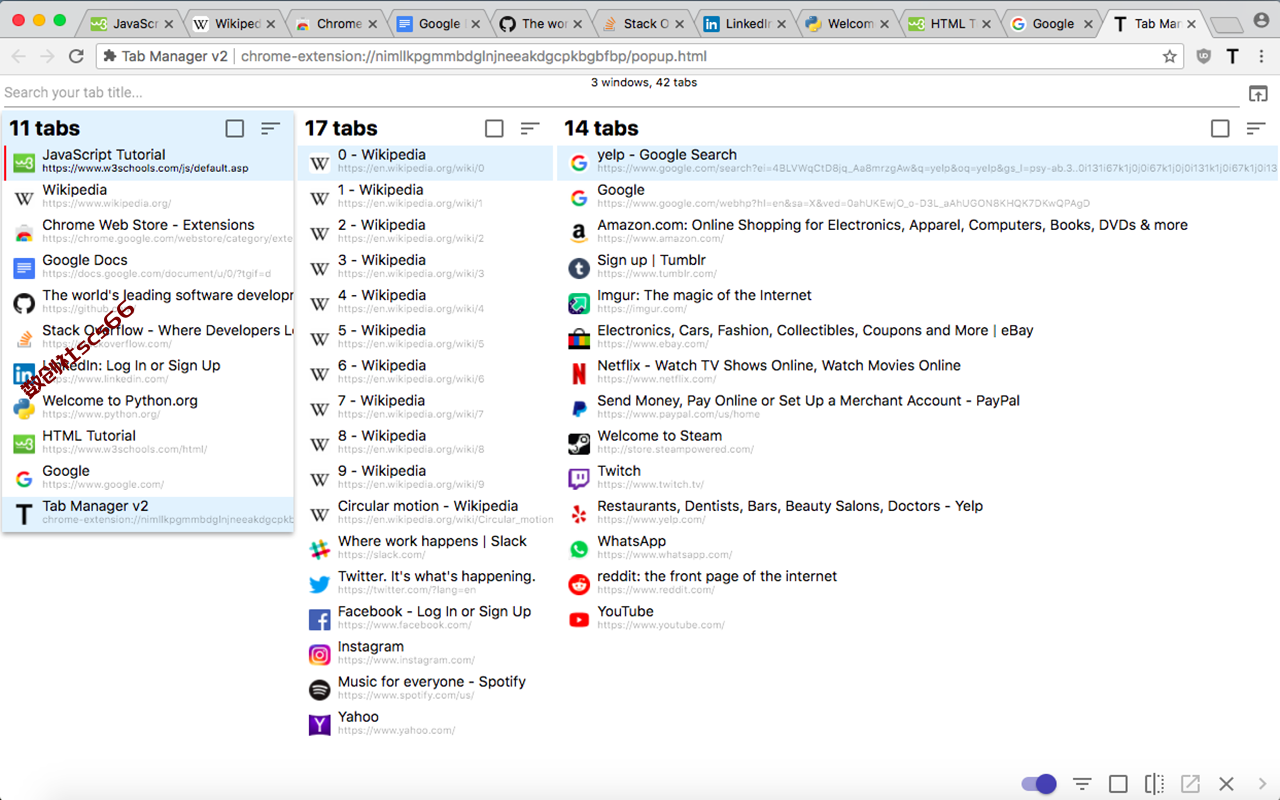Select the Yelp Restaurants, Dentists, Bars row
This screenshot has width=1280, height=800.
tap(917, 513)
